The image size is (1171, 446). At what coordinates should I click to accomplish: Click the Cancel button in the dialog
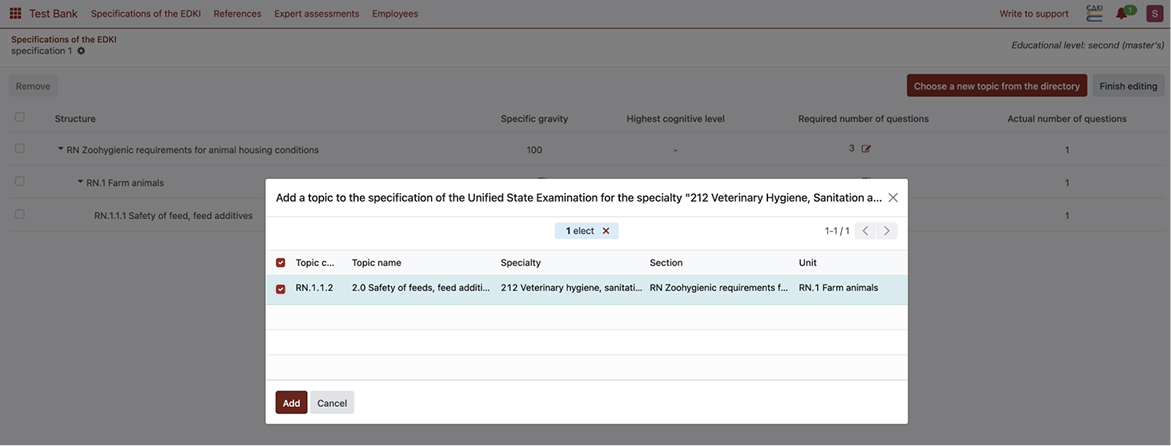[x=332, y=403]
